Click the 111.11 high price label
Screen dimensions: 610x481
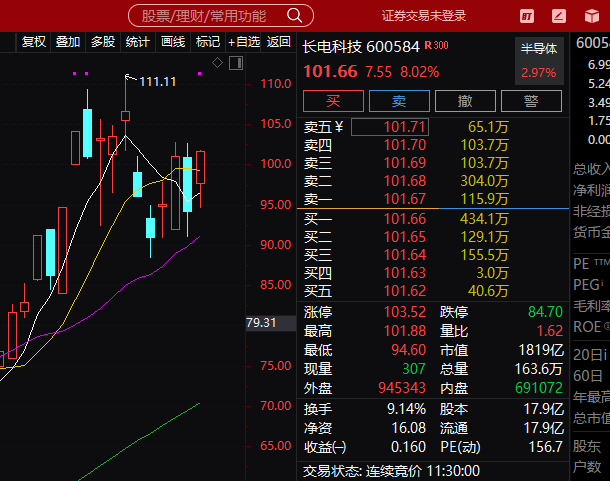point(158,82)
